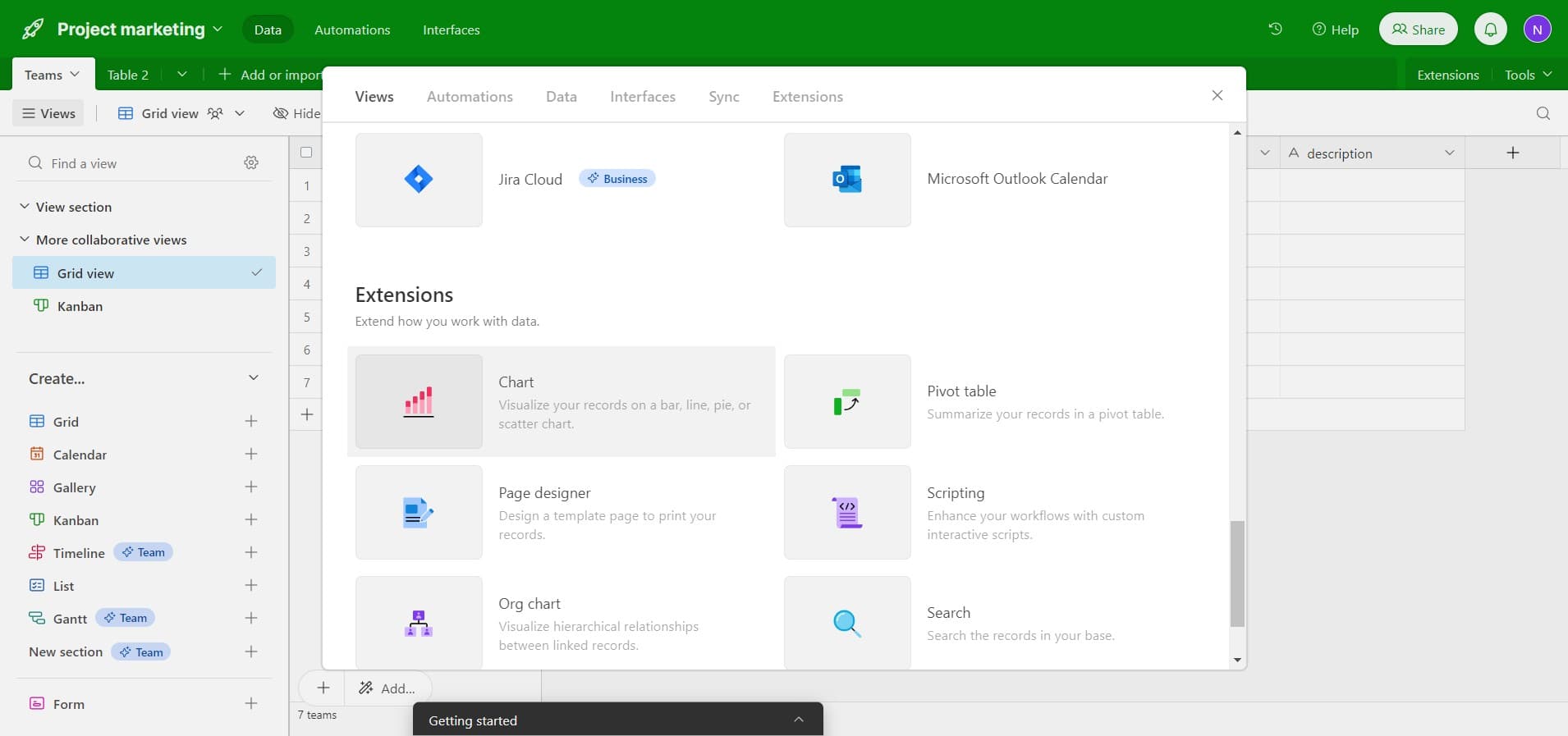This screenshot has width=1568, height=736.
Task: Open the Chart extension icon
Action: tap(419, 401)
